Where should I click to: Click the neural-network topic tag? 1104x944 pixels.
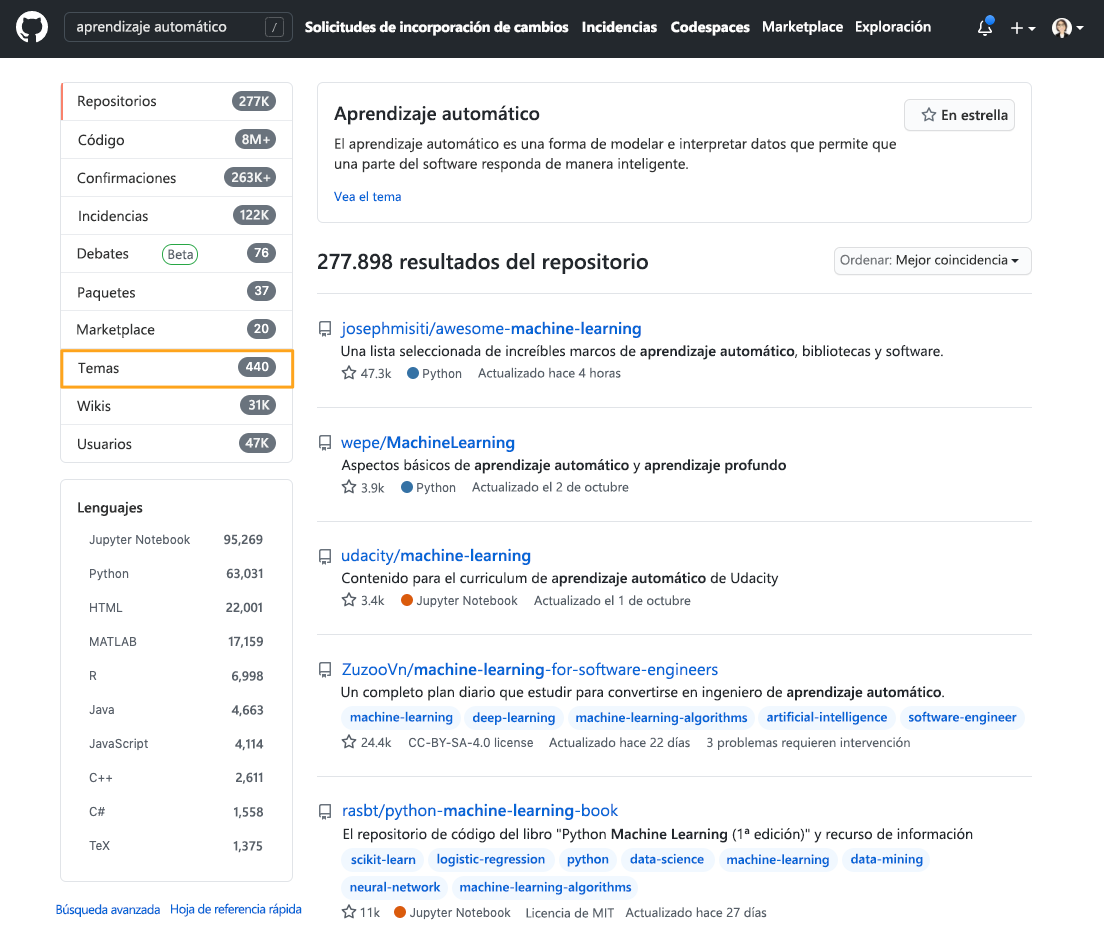[x=394, y=887]
